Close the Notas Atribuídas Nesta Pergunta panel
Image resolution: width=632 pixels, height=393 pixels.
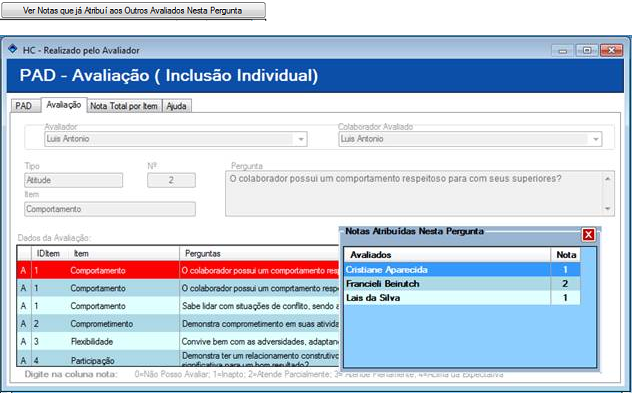tap(589, 235)
